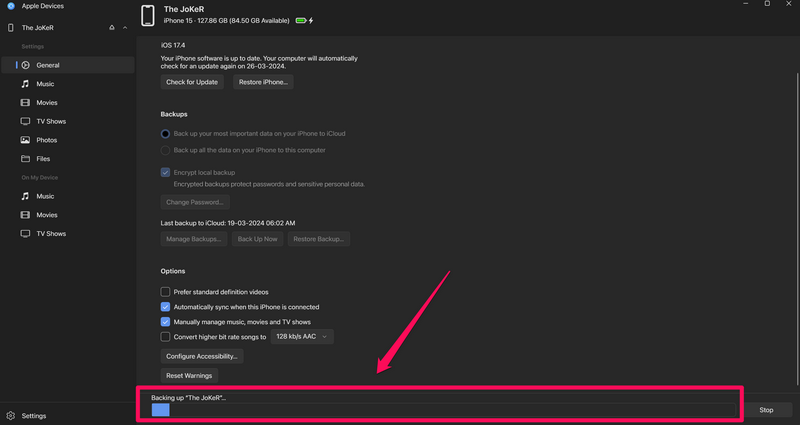Open Movies under On My Device

68,215
